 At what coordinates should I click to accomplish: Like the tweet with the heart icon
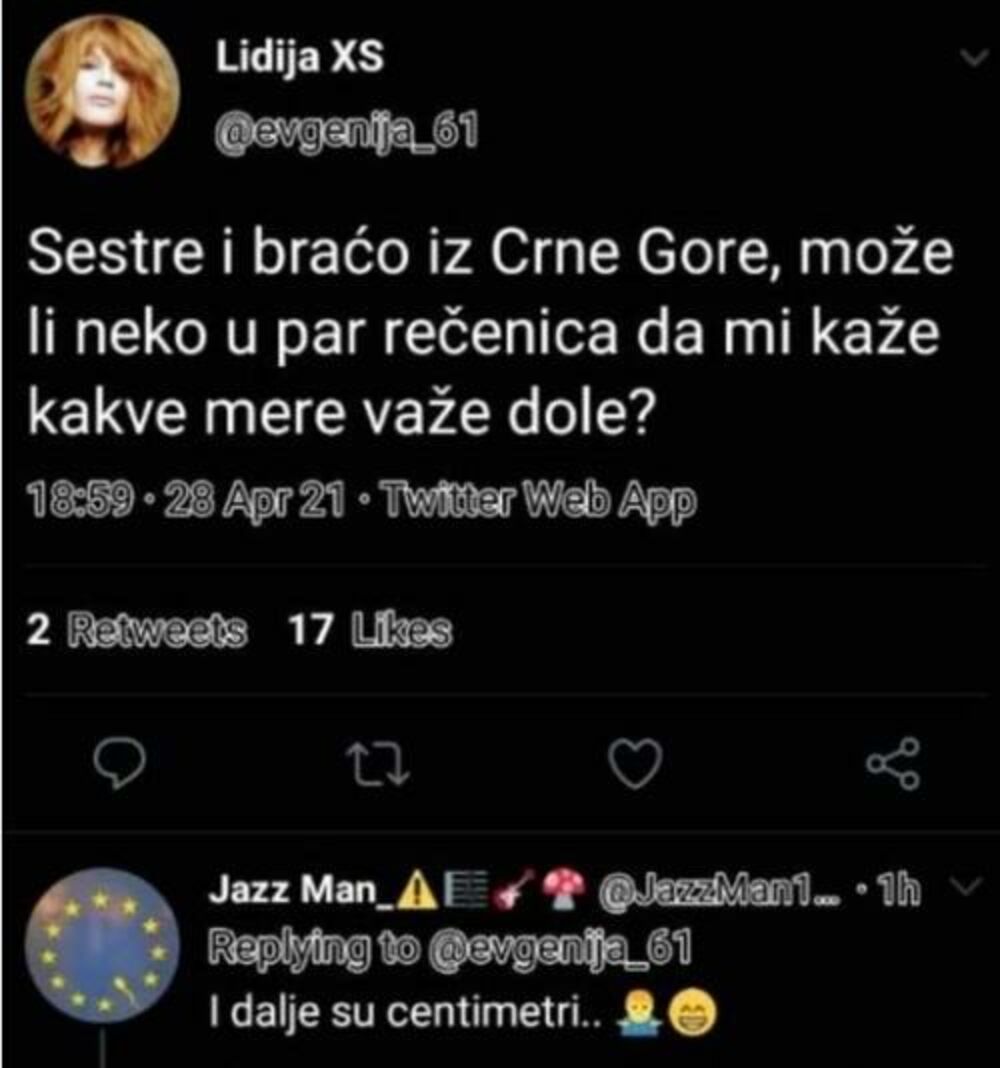[x=635, y=763]
